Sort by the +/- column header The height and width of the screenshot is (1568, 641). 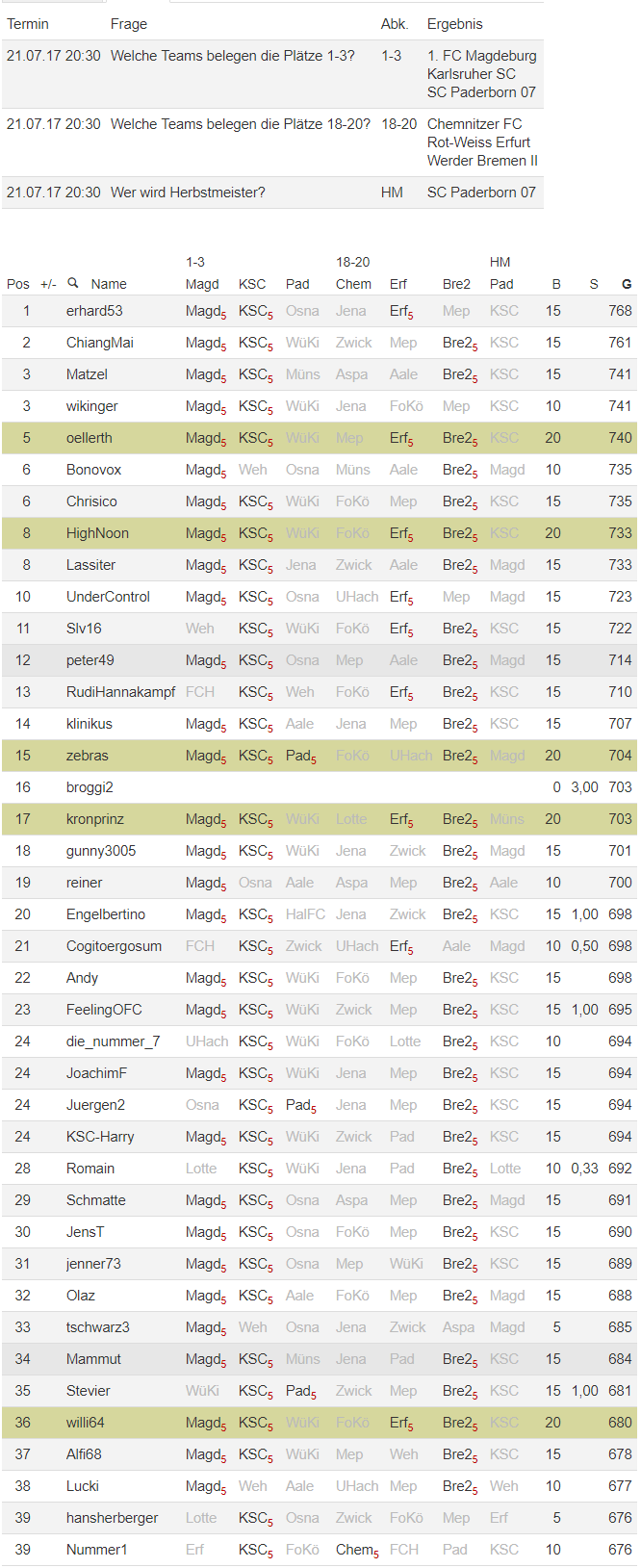tap(48, 284)
